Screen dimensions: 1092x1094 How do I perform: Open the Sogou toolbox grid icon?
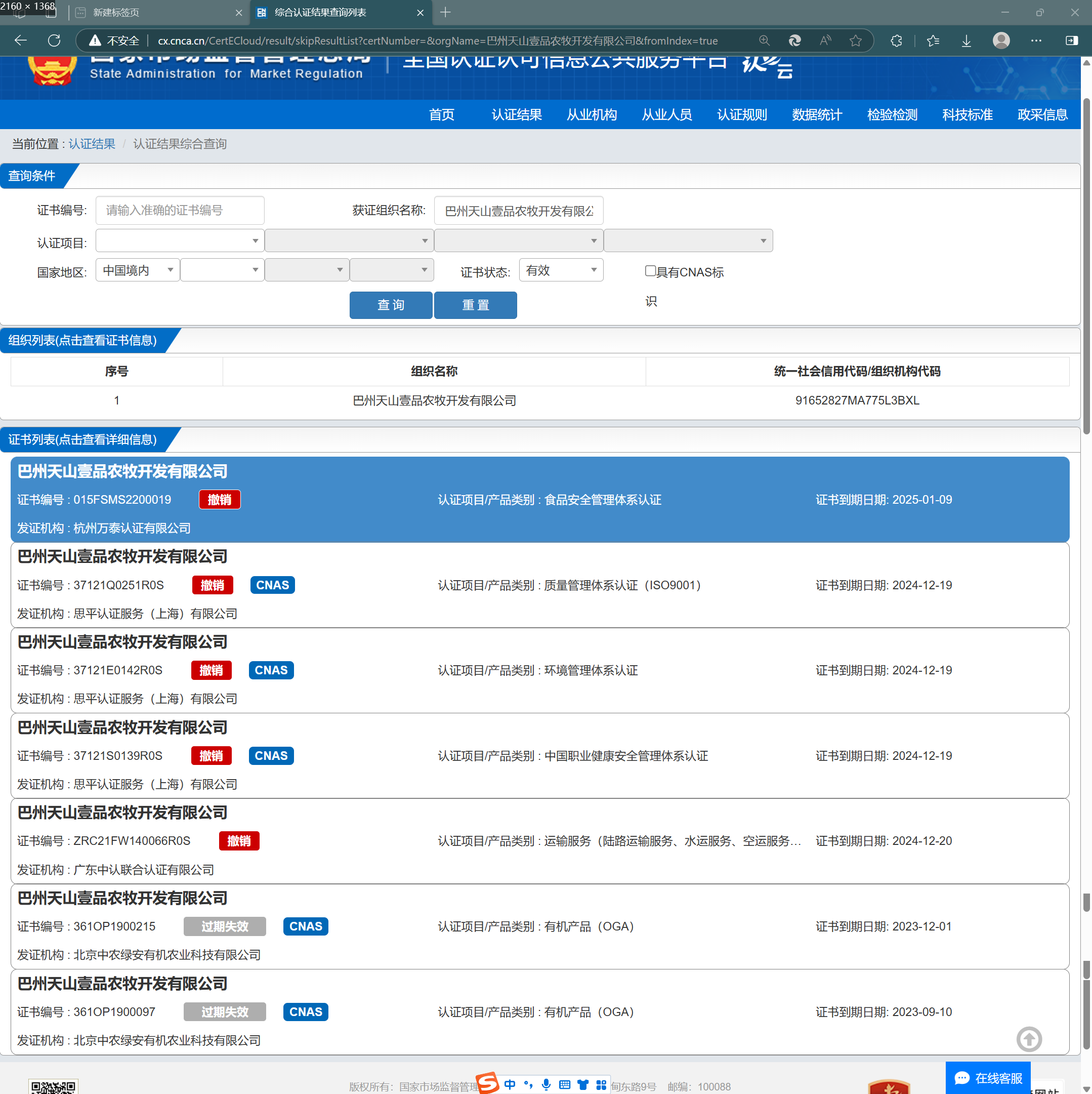pyautogui.click(x=601, y=1084)
